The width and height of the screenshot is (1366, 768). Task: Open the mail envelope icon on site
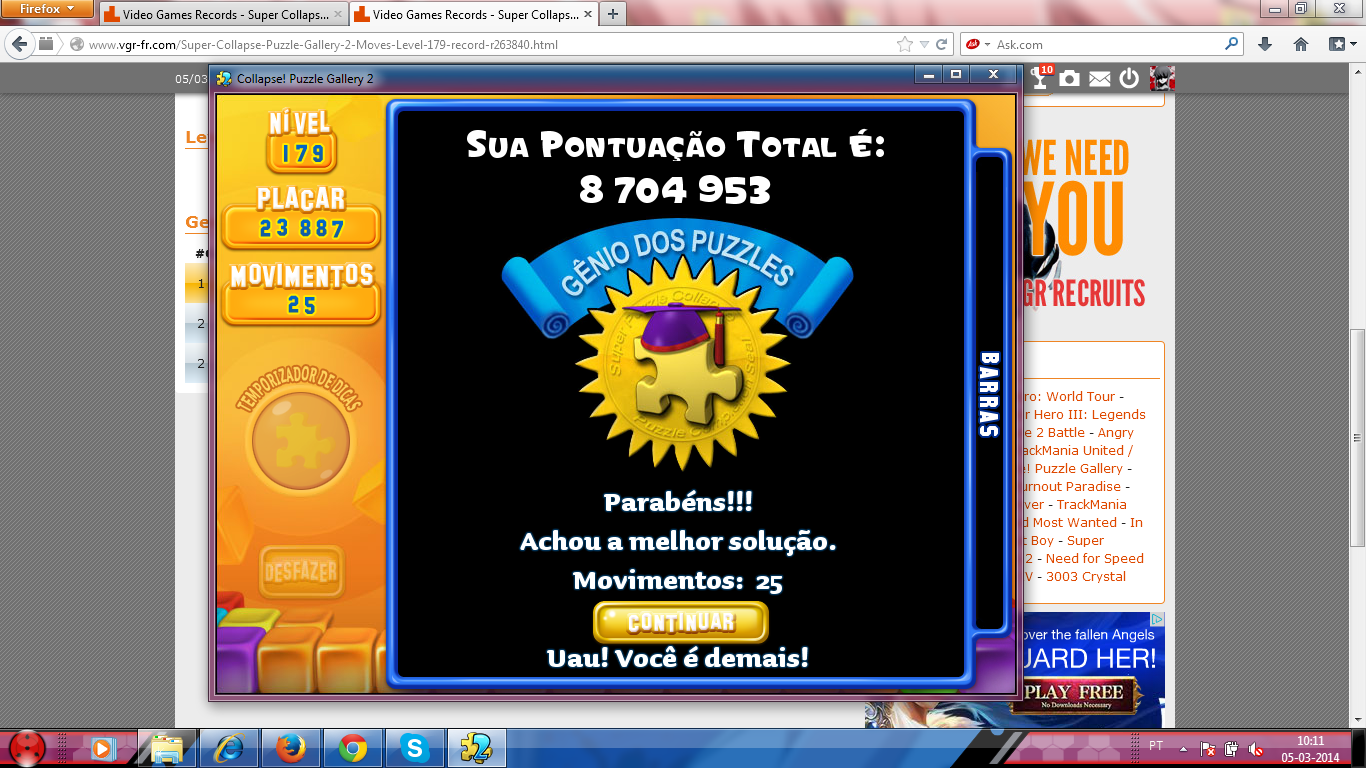pos(1100,78)
